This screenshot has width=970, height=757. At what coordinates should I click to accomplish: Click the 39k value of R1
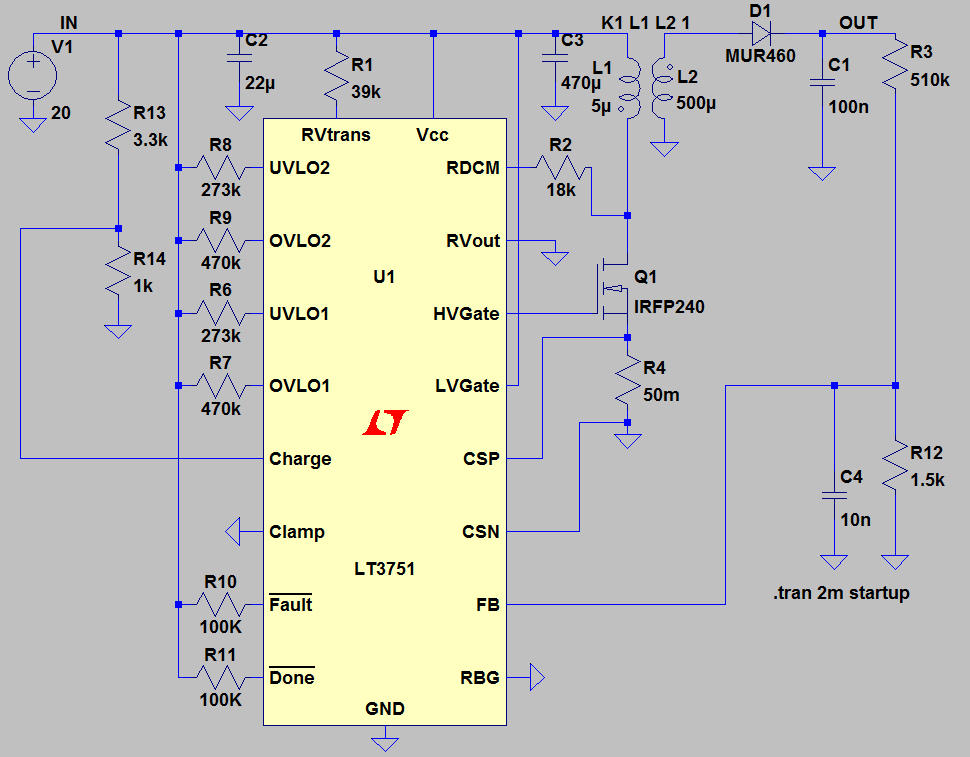click(366, 92)
